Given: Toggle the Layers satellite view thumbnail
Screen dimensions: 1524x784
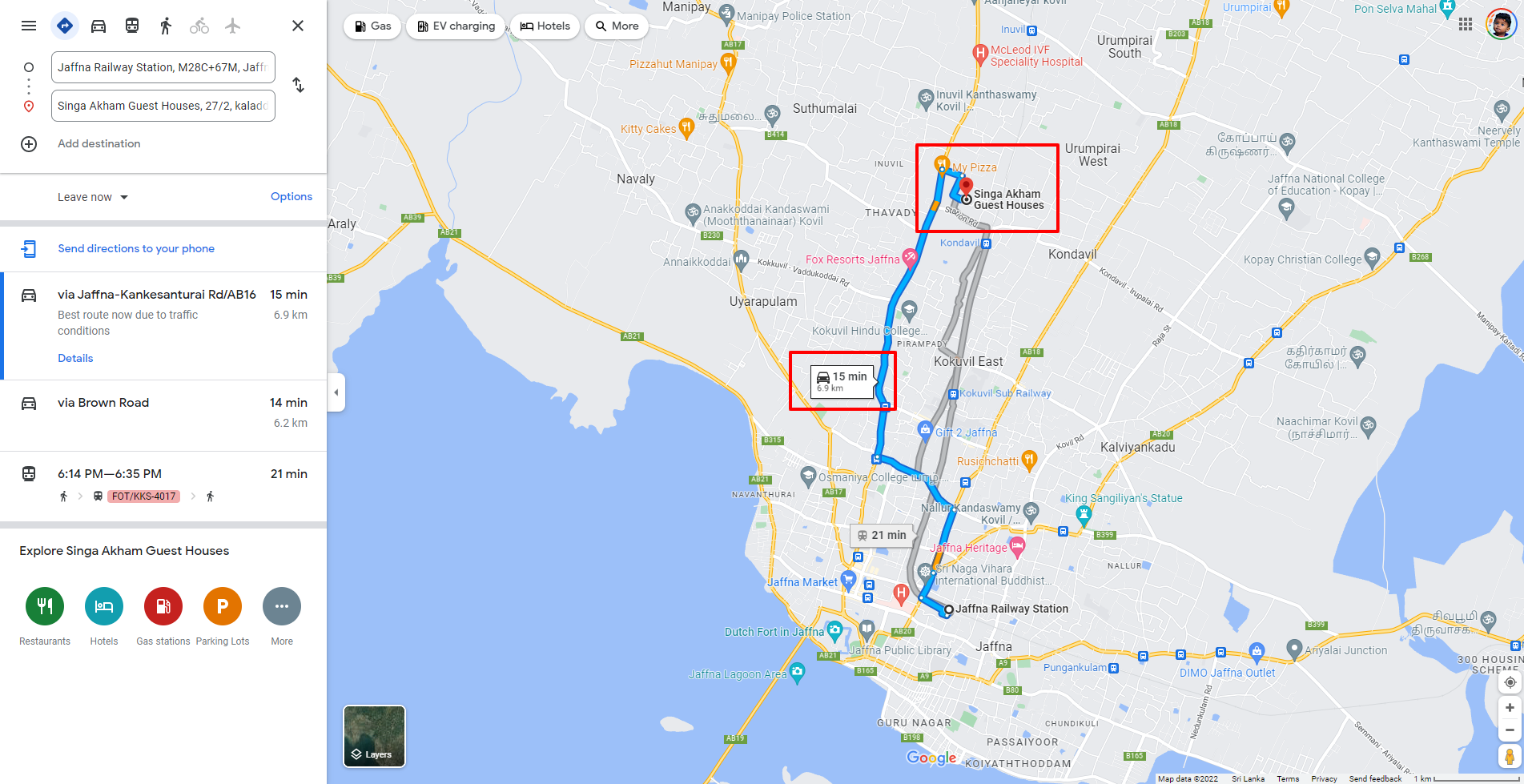Looking at the screenshot, I should pyautogui.click(x=374, y=736).
